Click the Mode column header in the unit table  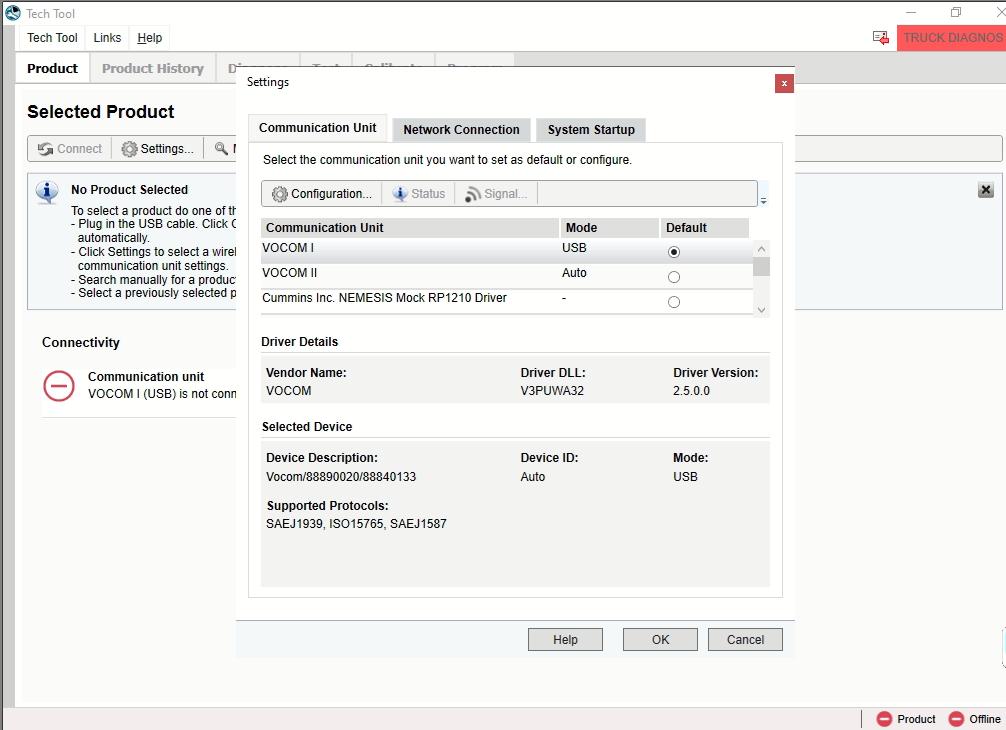(610, 228)
